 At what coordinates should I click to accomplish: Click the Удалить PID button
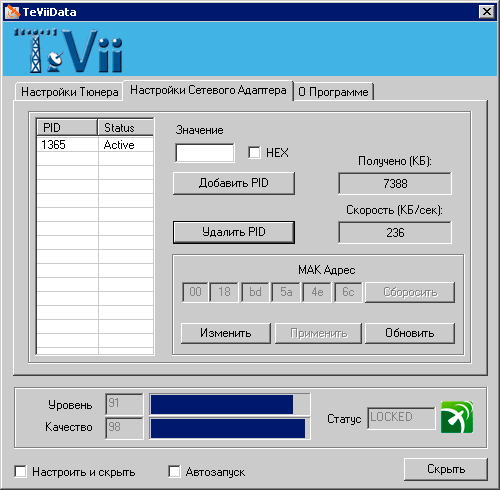[x=234, y=232]
